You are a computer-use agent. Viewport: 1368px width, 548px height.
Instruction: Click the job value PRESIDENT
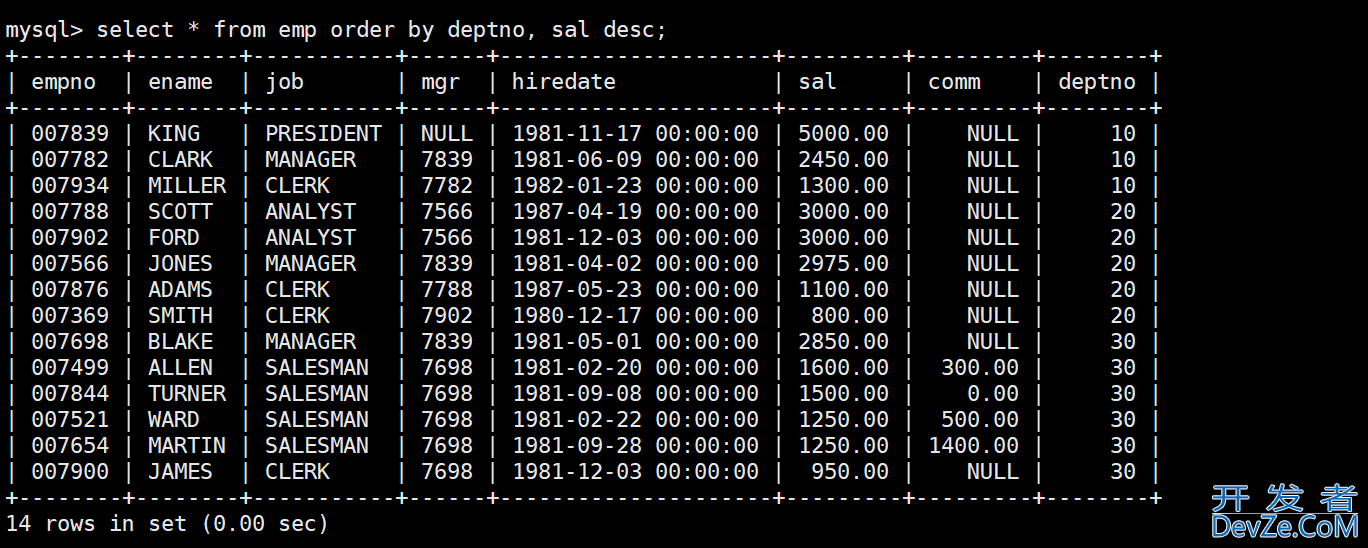click(323, 133)
